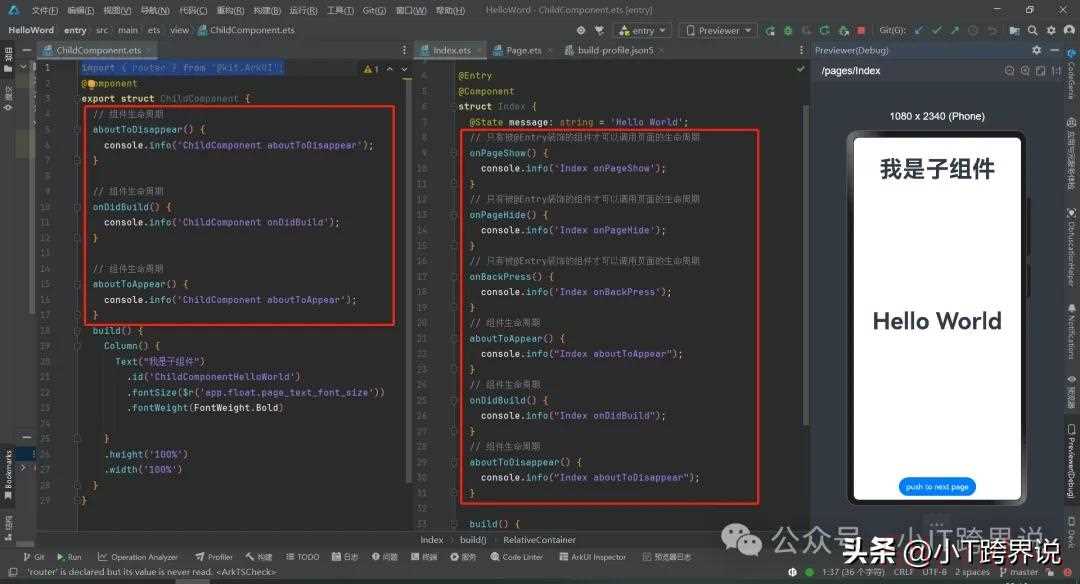This screenshot has width=1080, height=584.
Task: Click the build() breadcrumb below the editor
Action: (x=472, y=540)
